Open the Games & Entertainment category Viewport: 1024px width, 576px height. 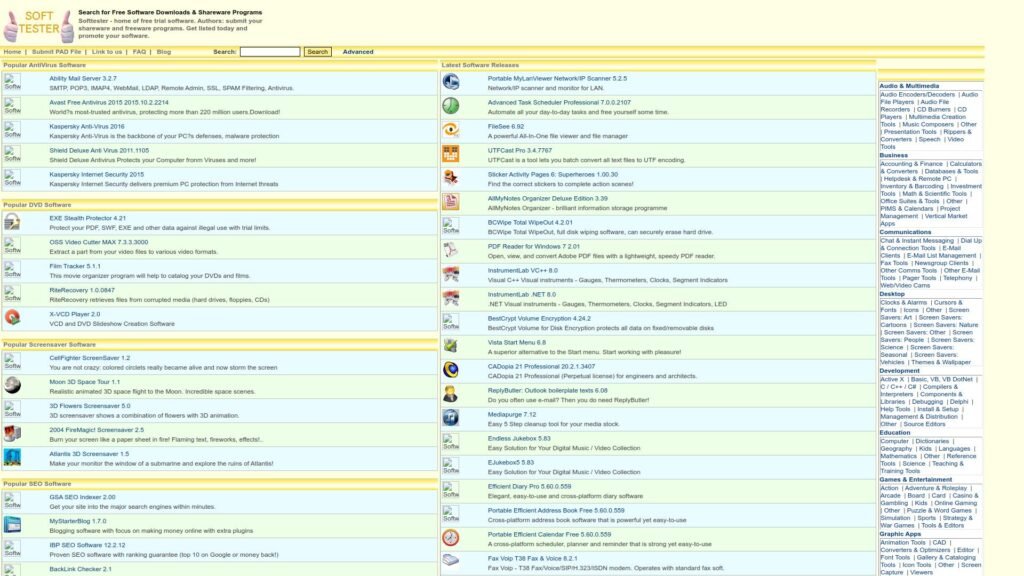pyautogui.click(x=916, y=479)
